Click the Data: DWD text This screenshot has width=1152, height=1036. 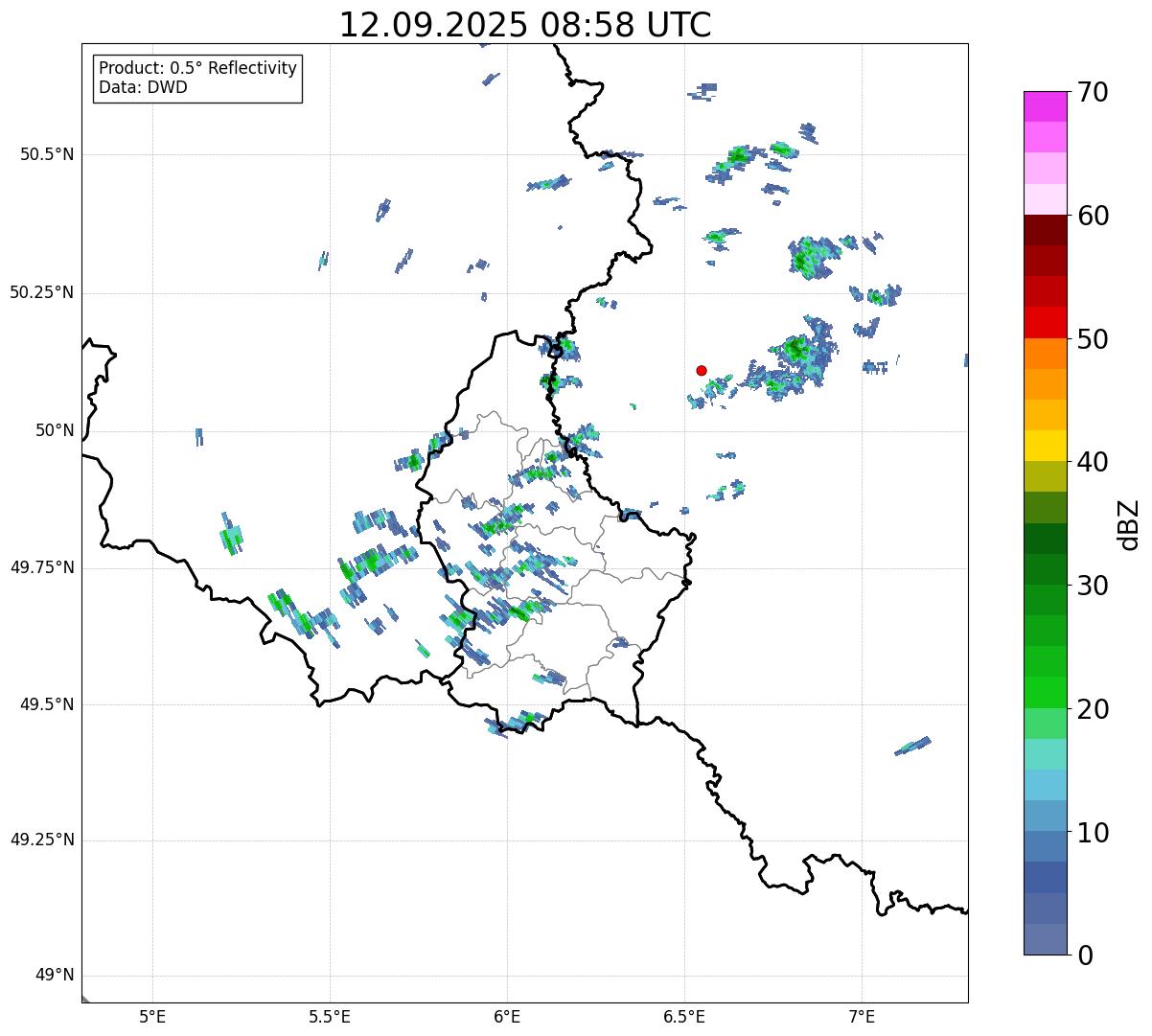point(143,88)
